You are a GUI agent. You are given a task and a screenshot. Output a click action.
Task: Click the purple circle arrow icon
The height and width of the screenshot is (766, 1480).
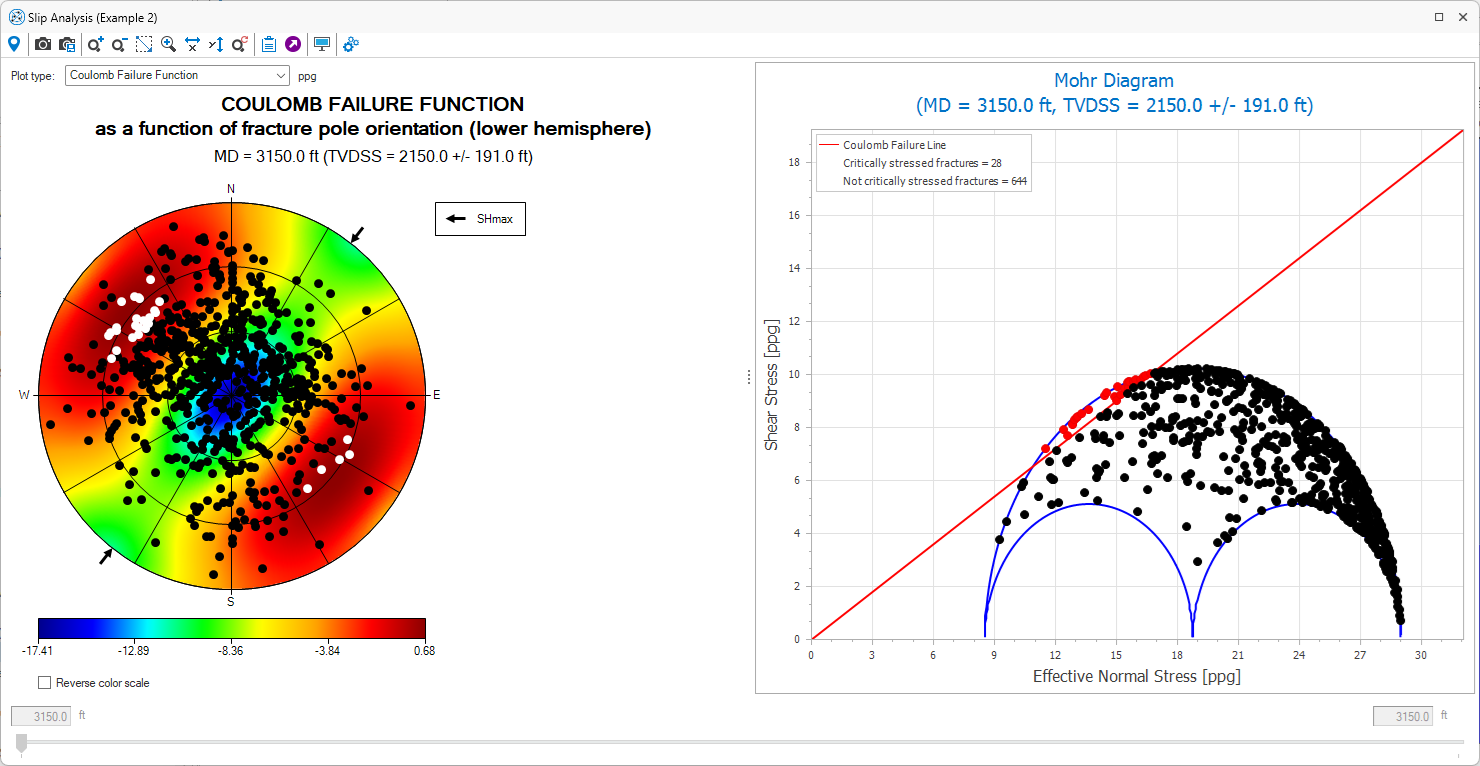[x=293, y=44]
